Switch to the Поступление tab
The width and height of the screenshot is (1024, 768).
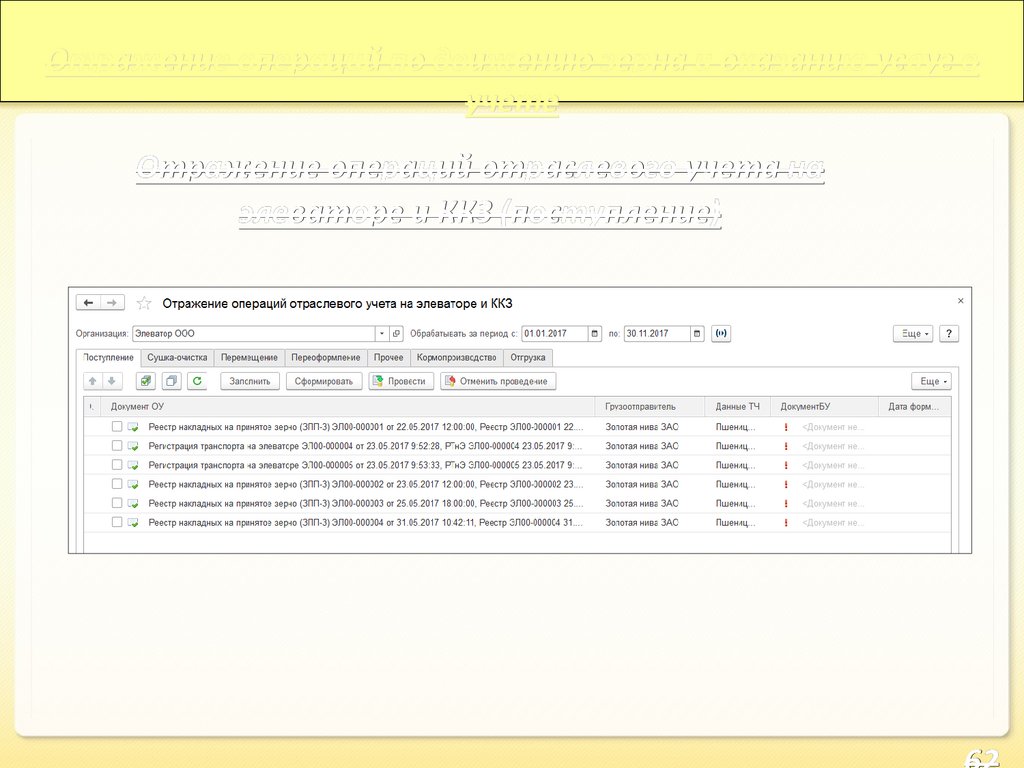tap(108, 358)
